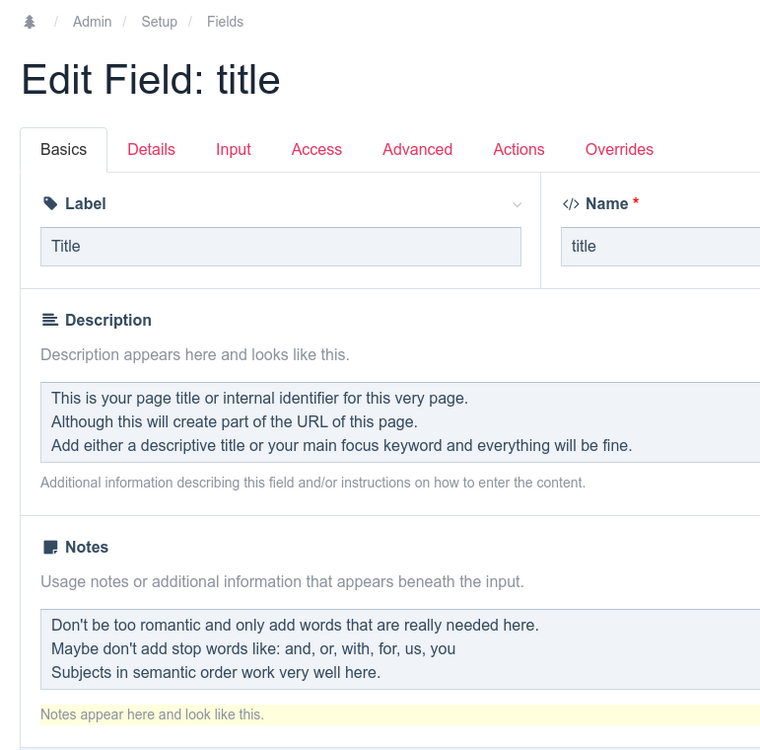Screen dimensions: 760x750
Task: Navigate to the Fields breadcrumb
Action: [225, 22]
